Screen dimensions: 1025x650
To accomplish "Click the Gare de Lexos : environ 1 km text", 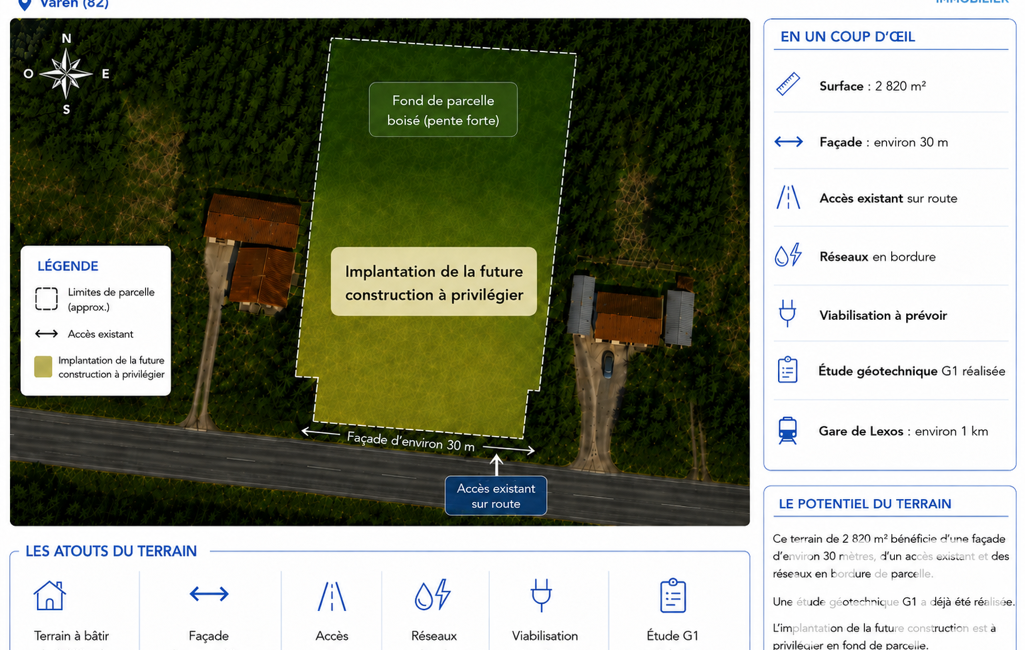I will [903, 431].
